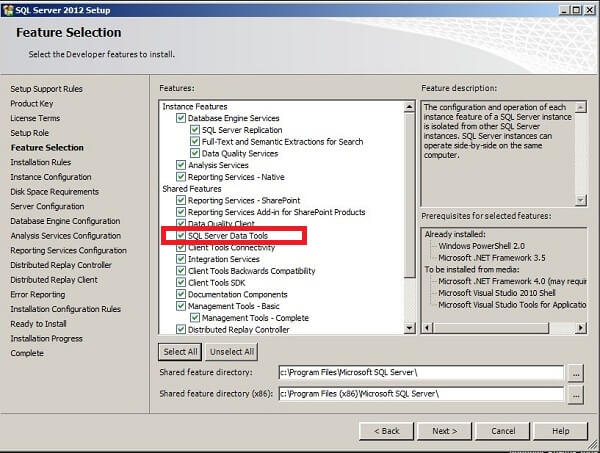This screenshot has width=600, height=453.
Task: Click the Unselect All button
Action: [232, 352]
